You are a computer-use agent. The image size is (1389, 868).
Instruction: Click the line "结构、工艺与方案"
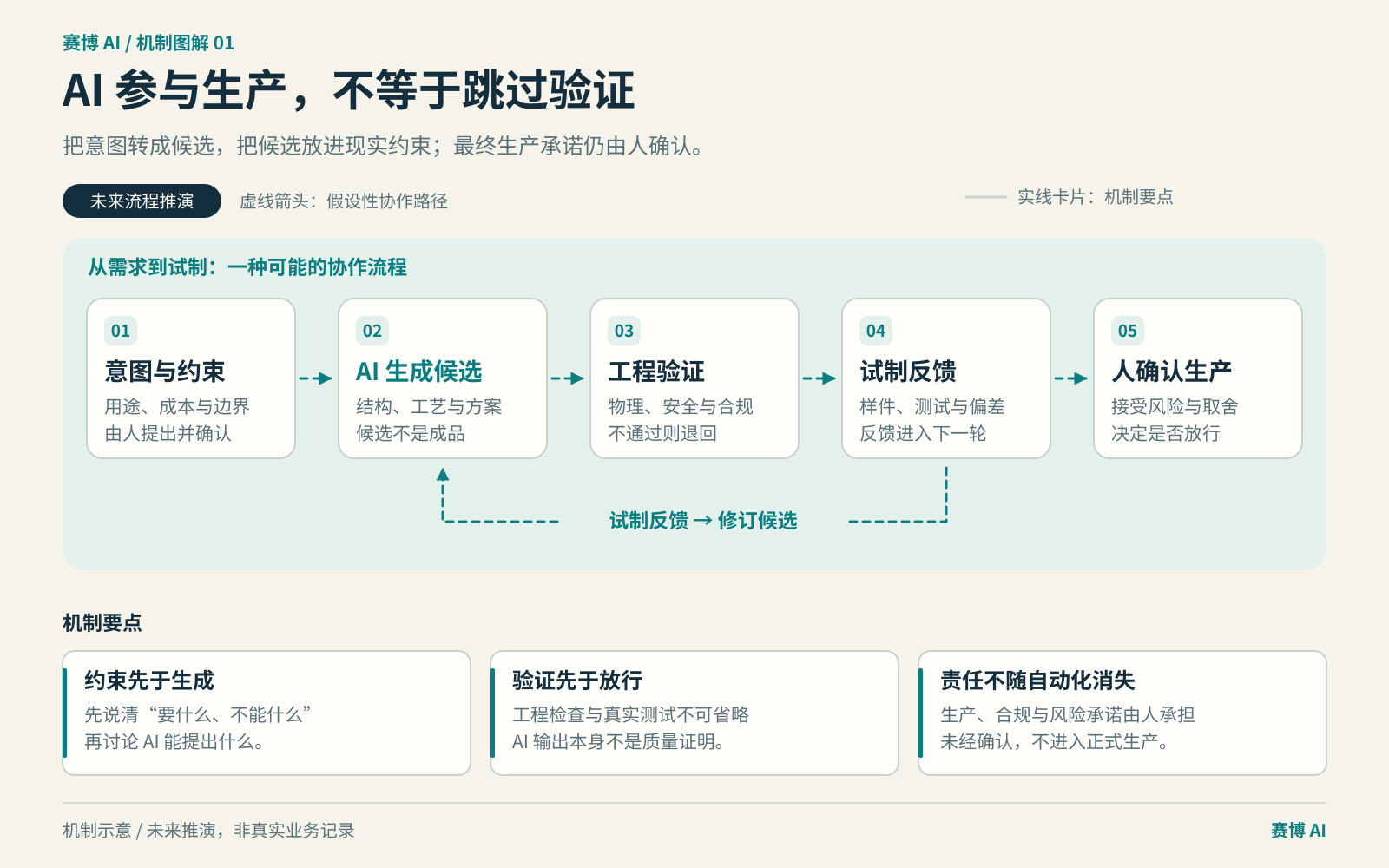tap(429, 406)
